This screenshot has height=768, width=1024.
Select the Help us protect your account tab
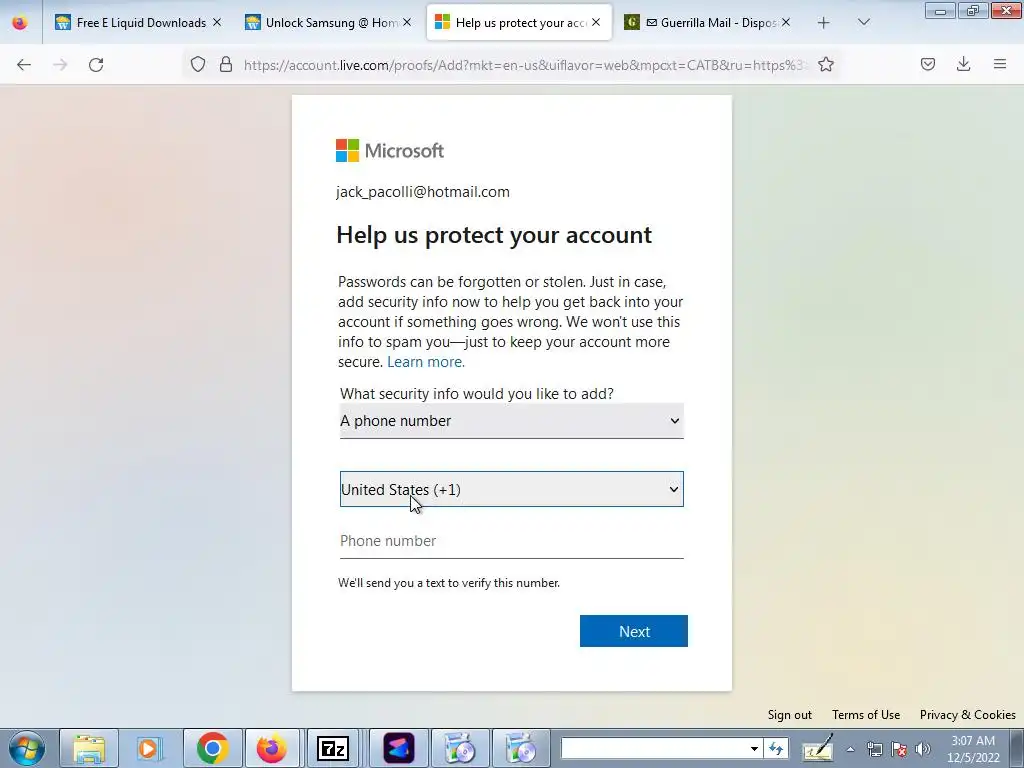[x=519, y=23]
